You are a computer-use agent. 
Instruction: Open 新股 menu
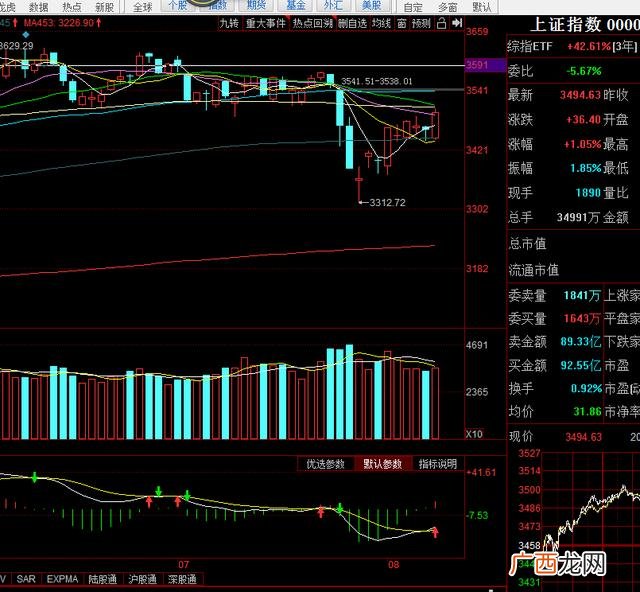click(104, 7)
